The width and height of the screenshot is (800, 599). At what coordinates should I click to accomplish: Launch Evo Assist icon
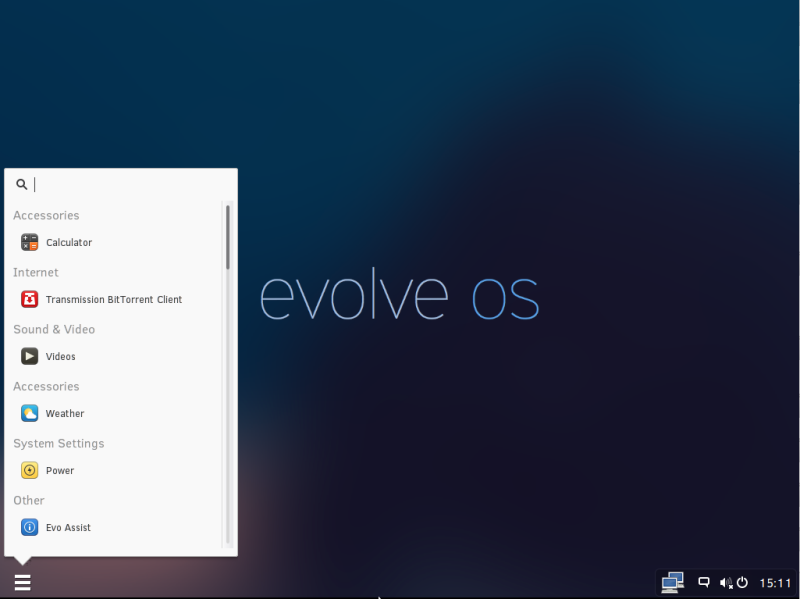(x=30, y=527)
